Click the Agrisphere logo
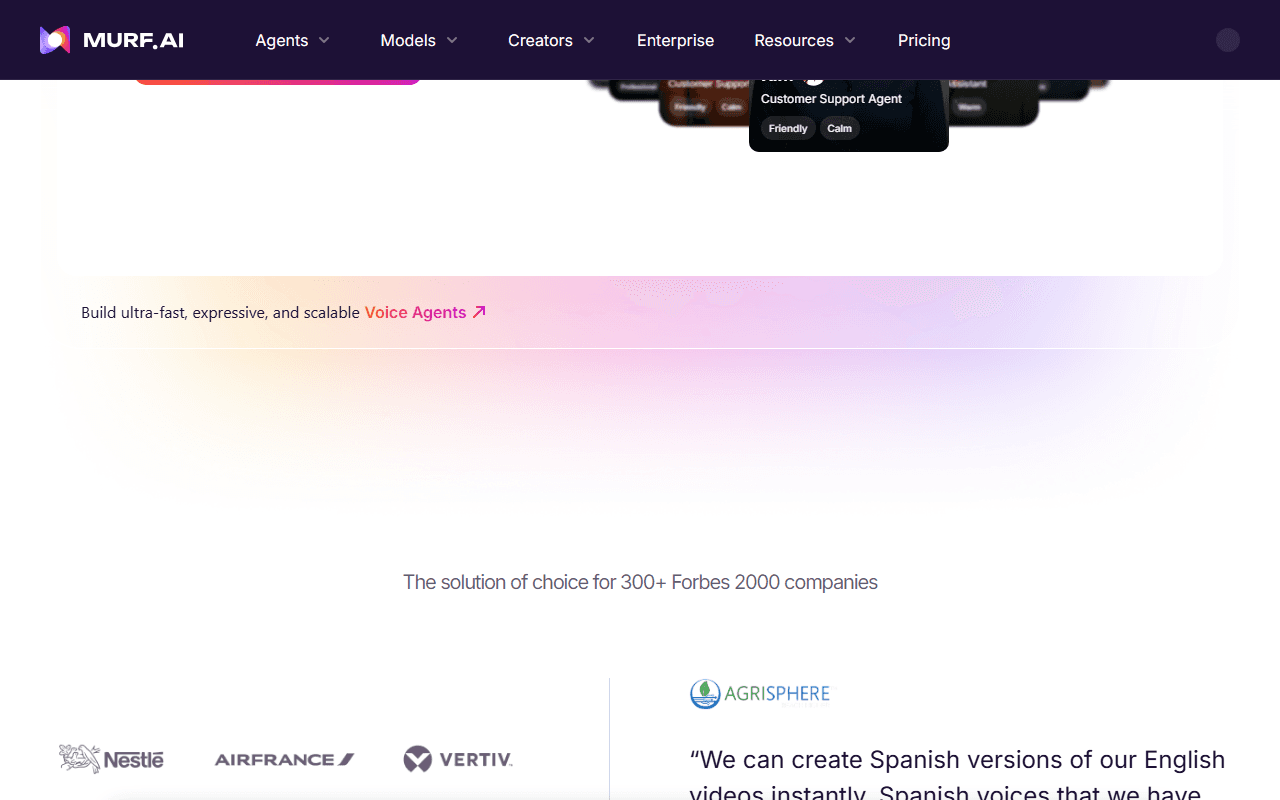This screenshot has width=1280, height=800. tap(760, 694)
